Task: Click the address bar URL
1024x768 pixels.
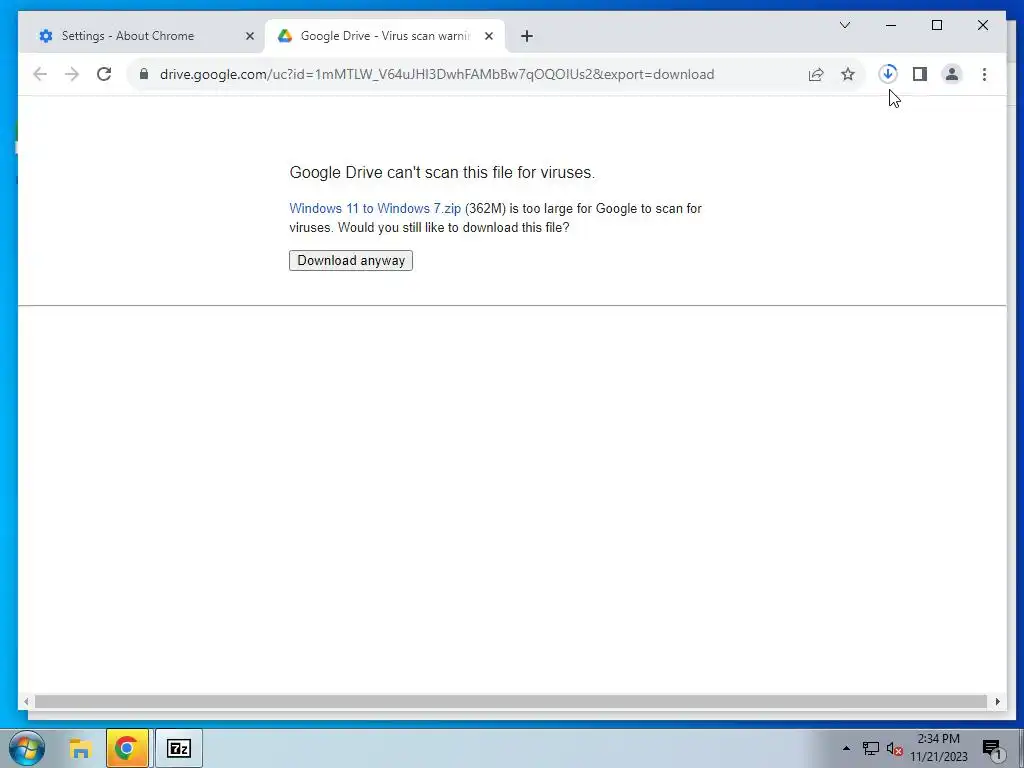Action: click(x=437, y=74)
